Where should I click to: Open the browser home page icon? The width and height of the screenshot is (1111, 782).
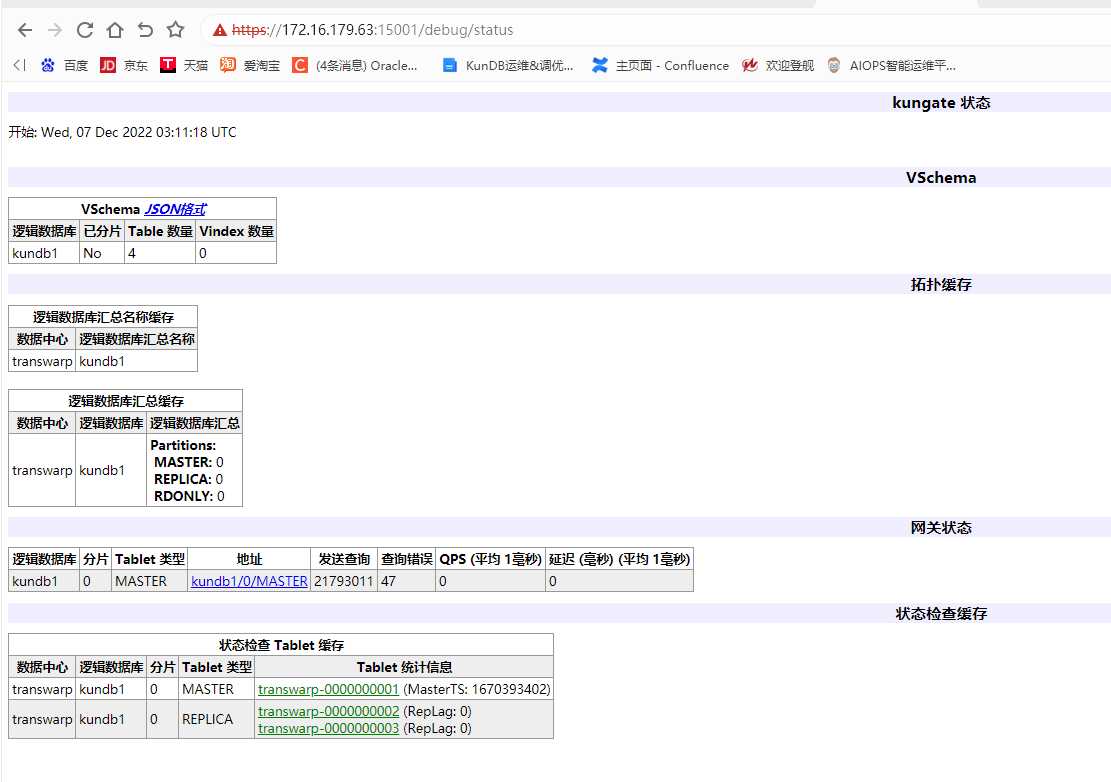point(114,30)
